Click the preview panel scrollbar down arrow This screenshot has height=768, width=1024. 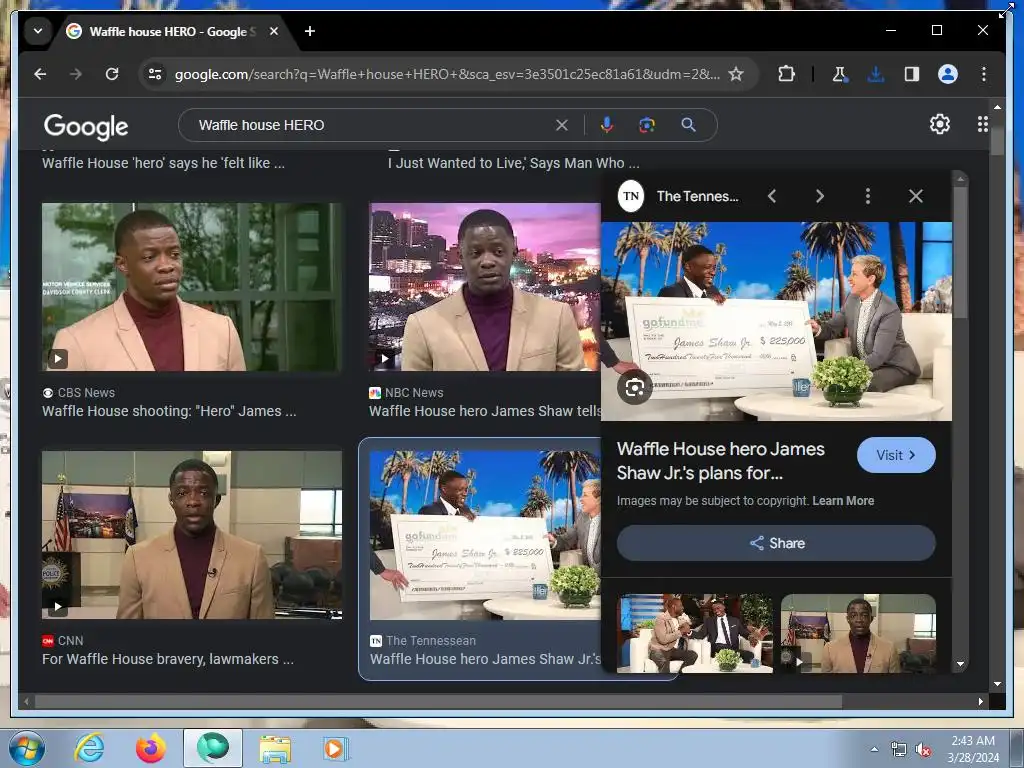(960, 664)
